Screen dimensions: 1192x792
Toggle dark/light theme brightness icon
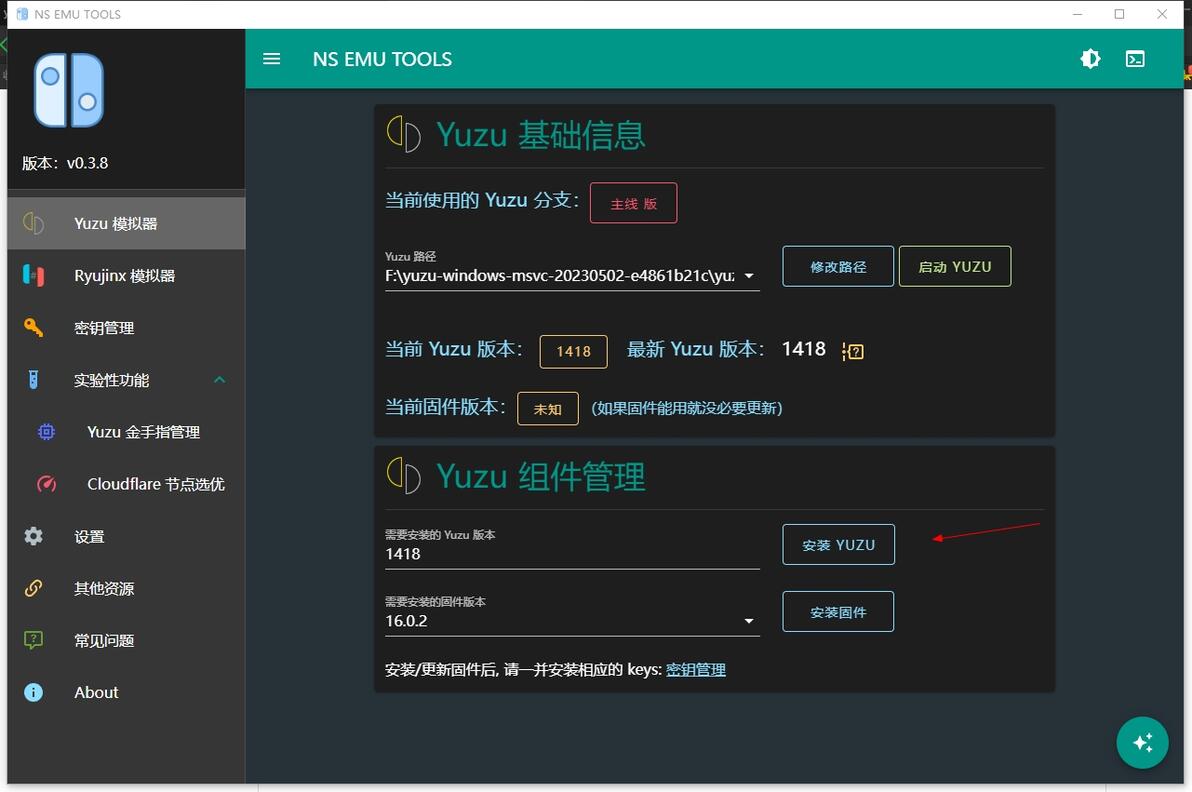coord(1090,59)
